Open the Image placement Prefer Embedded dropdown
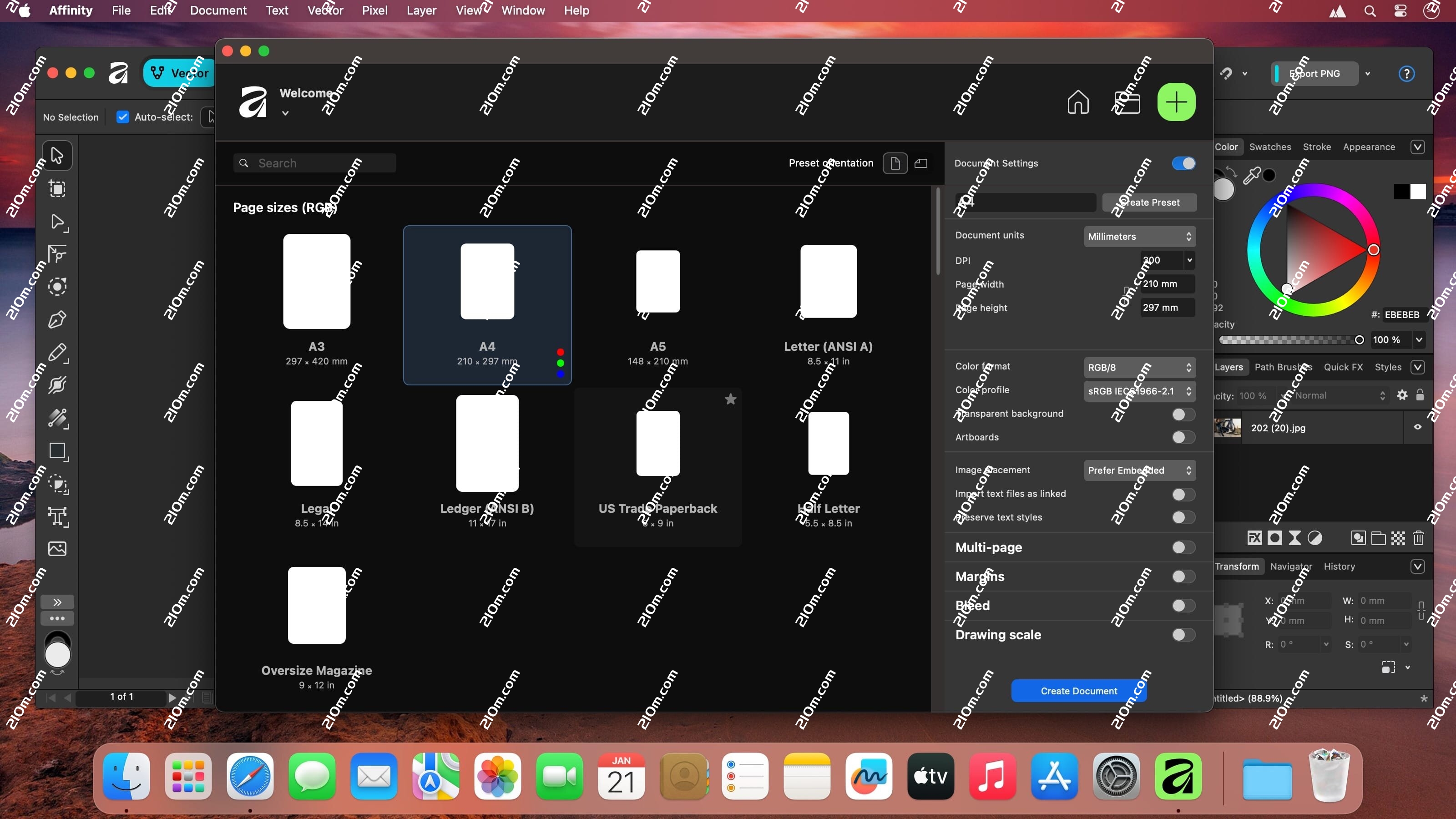 [x=1139, y=470]
